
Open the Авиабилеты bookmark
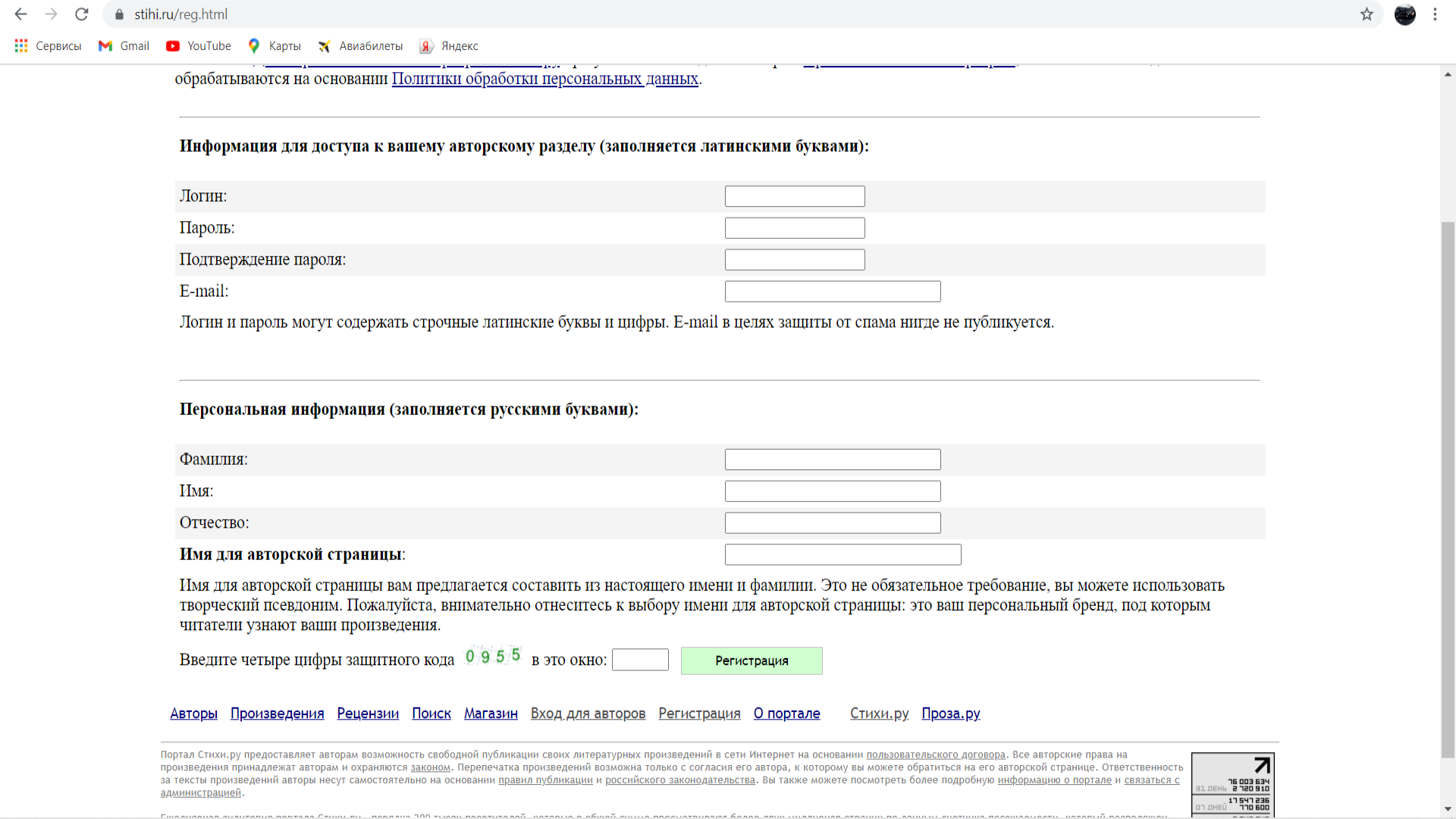(x=360, y=46)
